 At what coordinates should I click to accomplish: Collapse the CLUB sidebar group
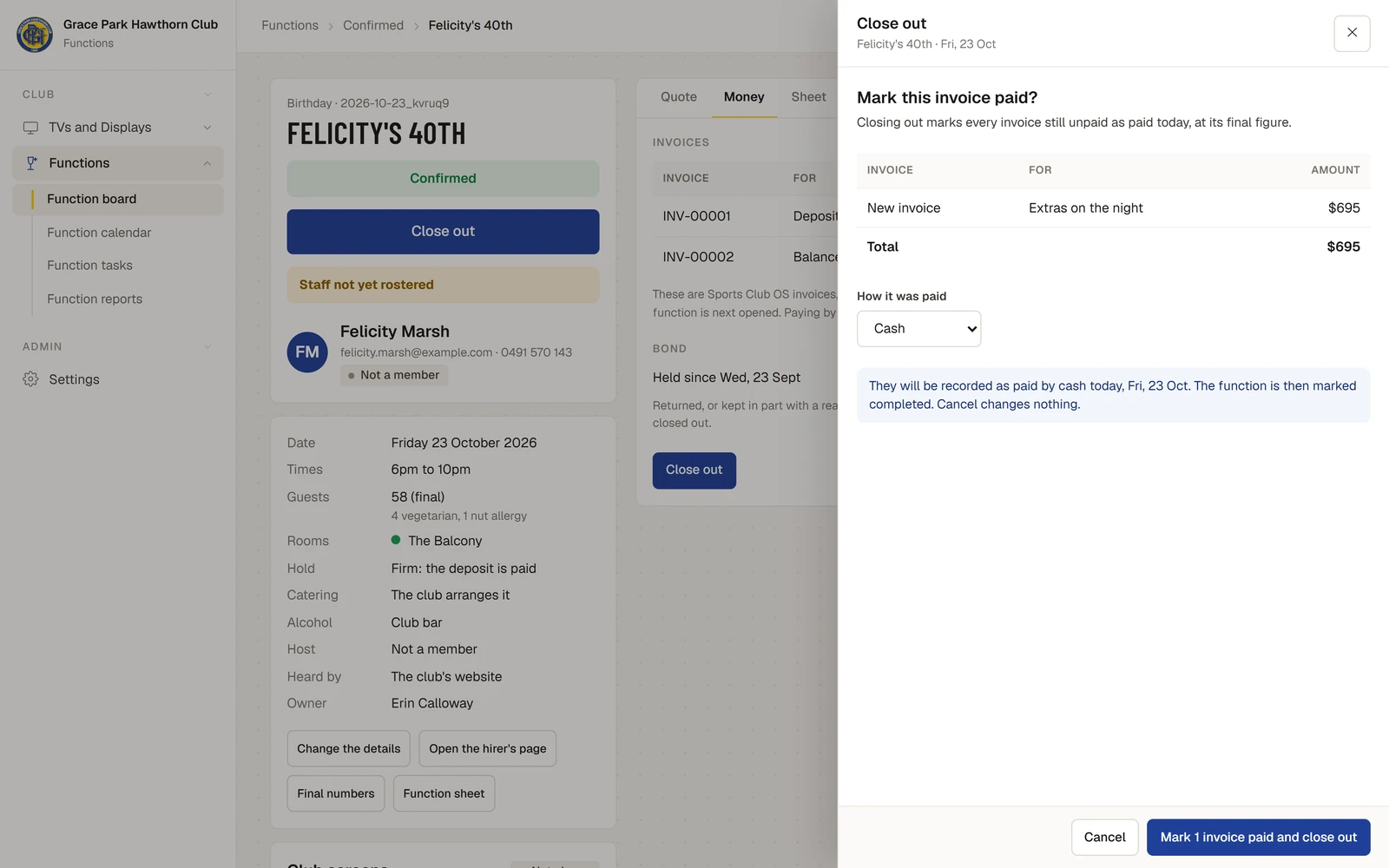(207, 95)
